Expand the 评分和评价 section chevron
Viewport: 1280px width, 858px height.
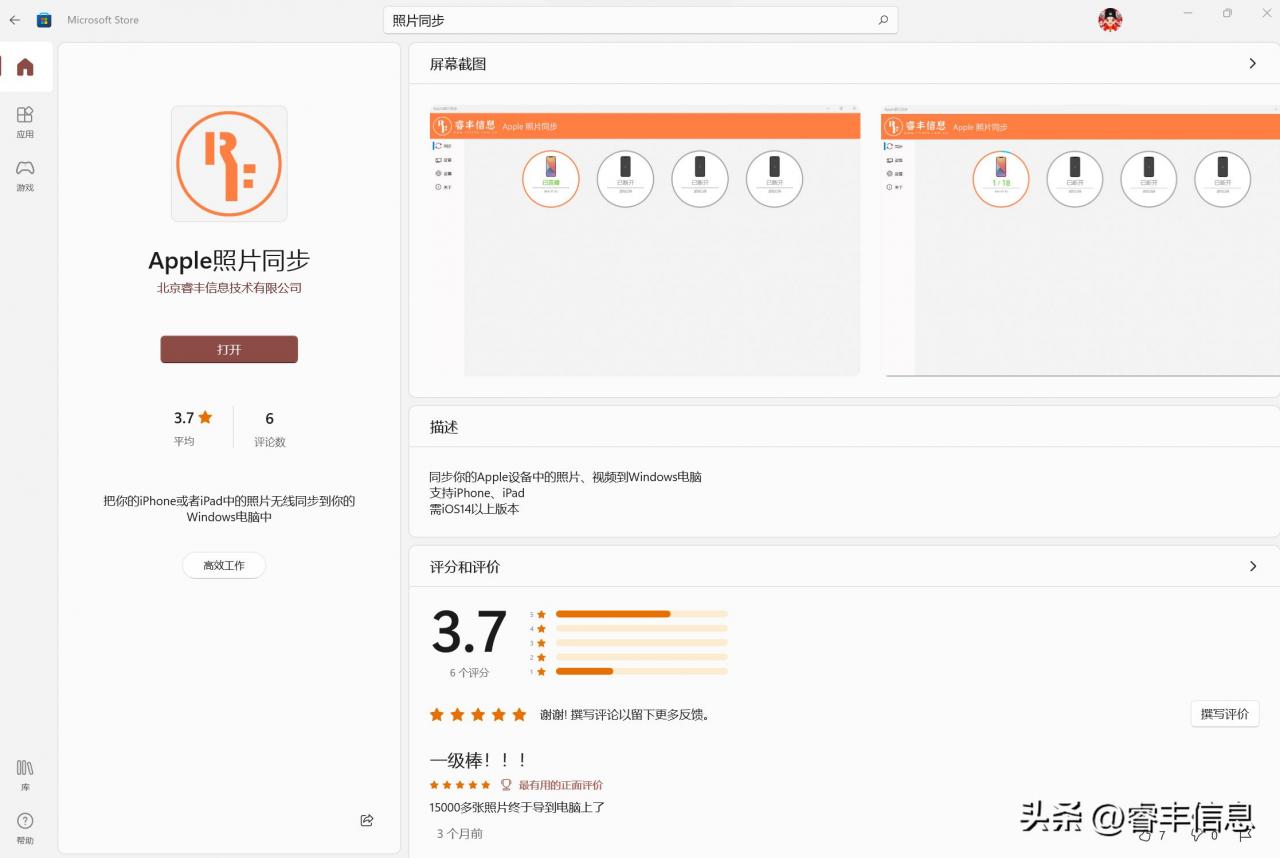[x=1252, y=566]
